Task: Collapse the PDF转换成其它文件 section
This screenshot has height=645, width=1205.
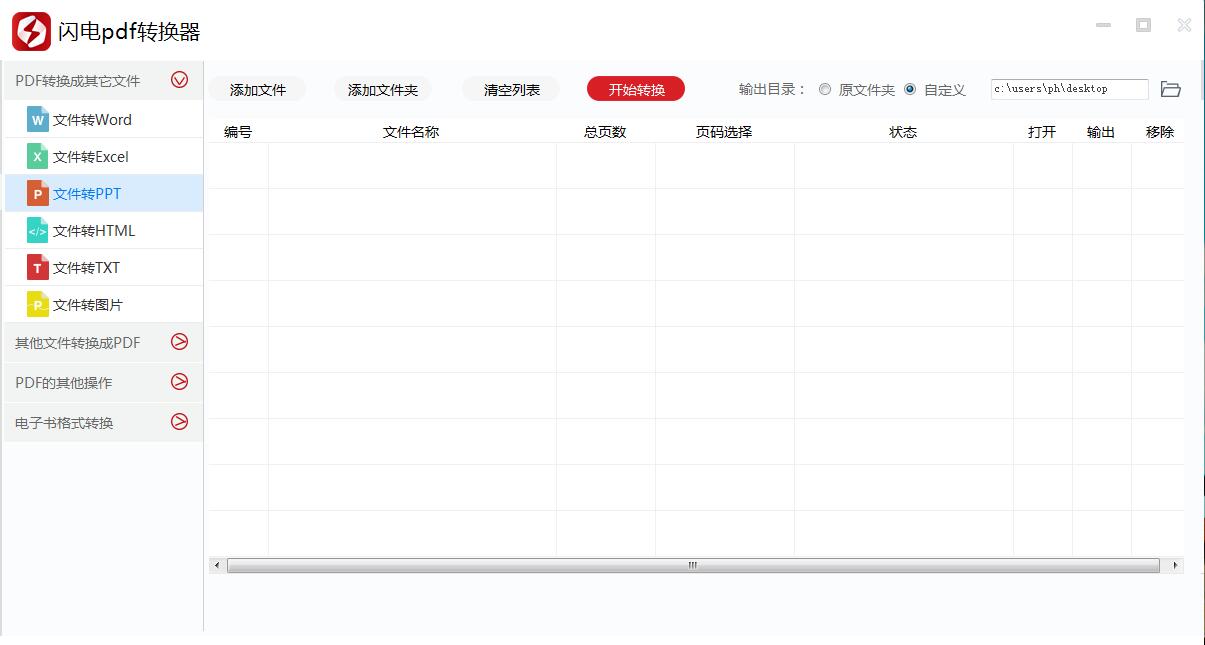Action: pyautogui.click(x=180, y=80)
